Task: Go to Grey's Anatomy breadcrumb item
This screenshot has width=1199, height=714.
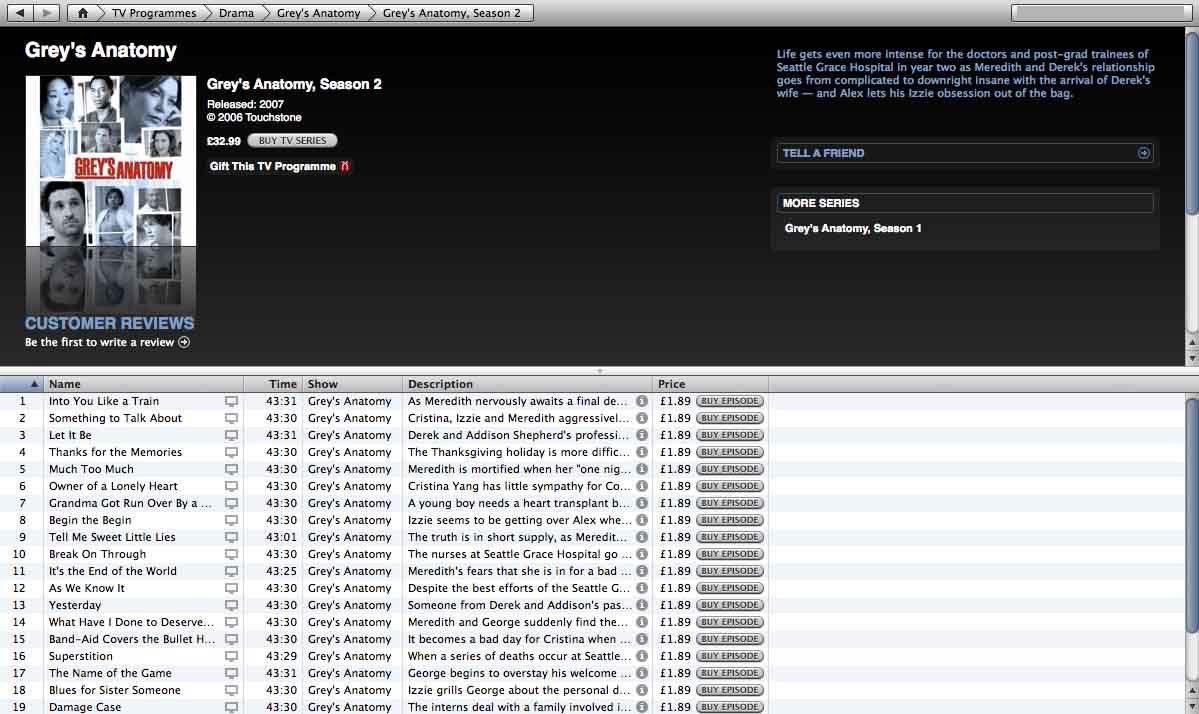Action: click(x=318, y=13)
